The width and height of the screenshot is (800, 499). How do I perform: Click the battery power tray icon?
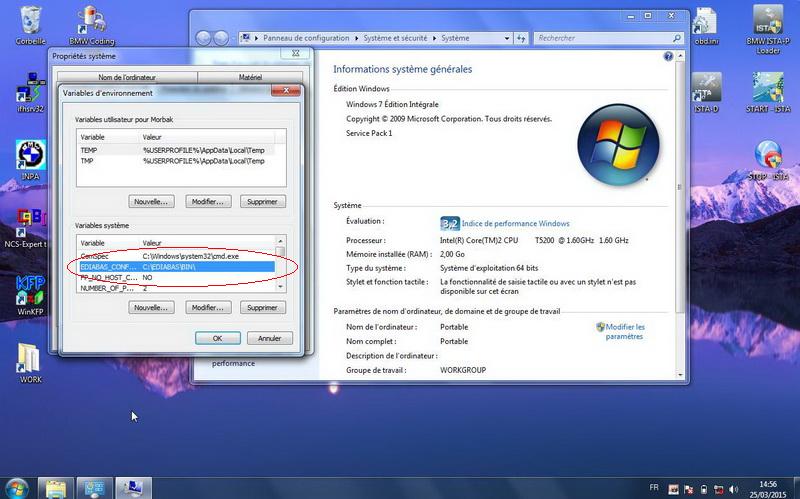coord(704,489)
